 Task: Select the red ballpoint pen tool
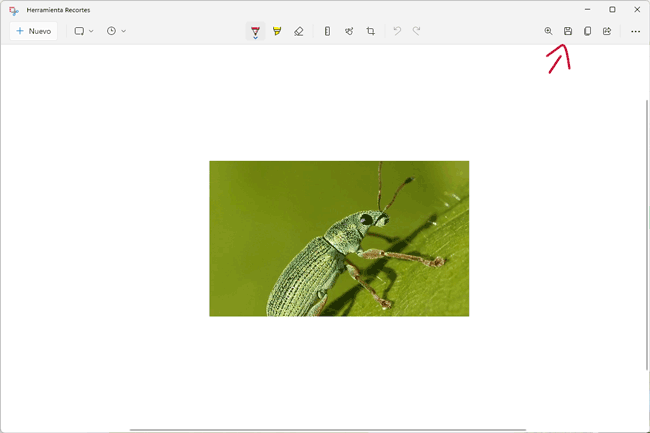[x=255, y=31]
